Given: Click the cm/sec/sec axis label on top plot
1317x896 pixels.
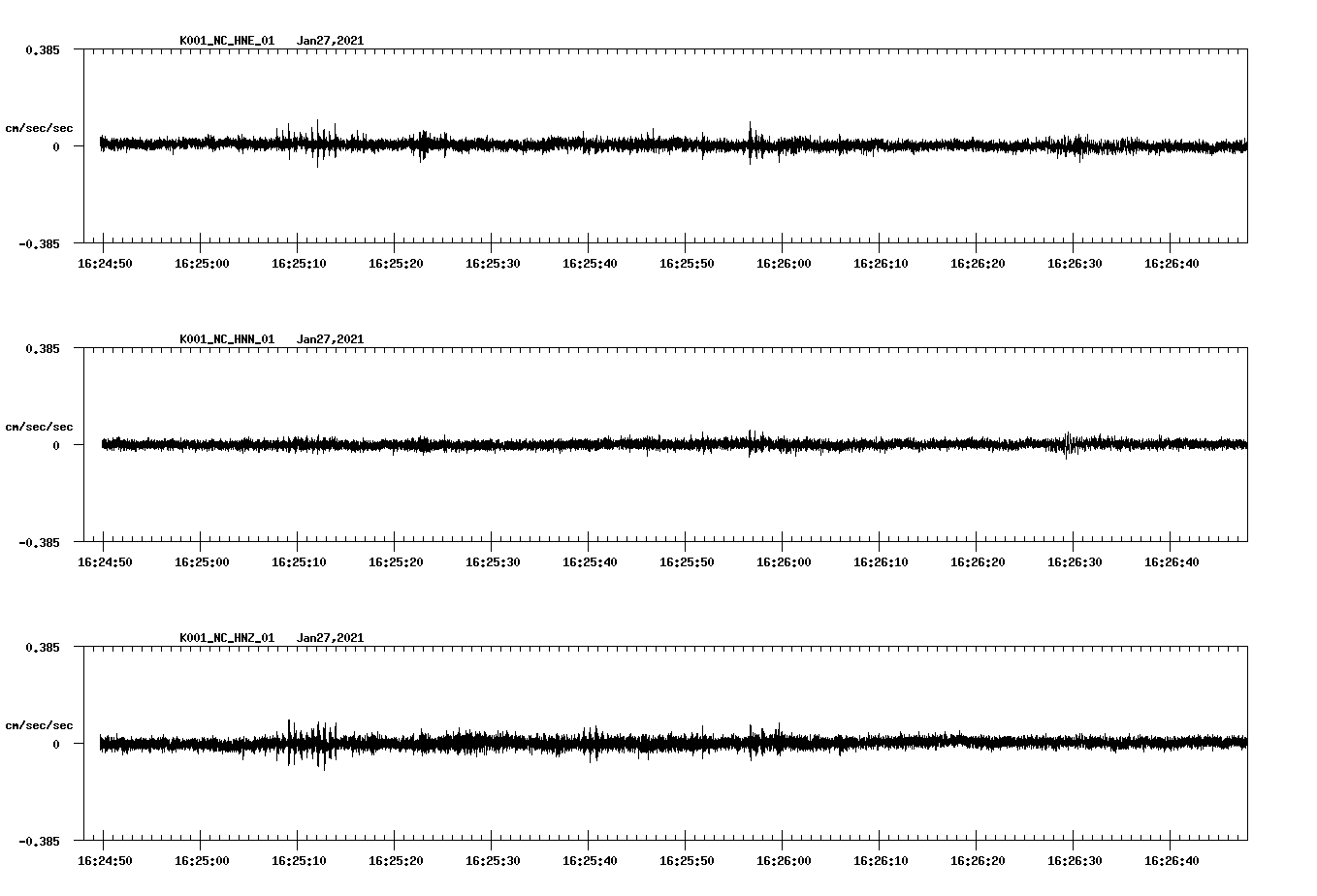Looking at the screenshot, I should (41, 127).
